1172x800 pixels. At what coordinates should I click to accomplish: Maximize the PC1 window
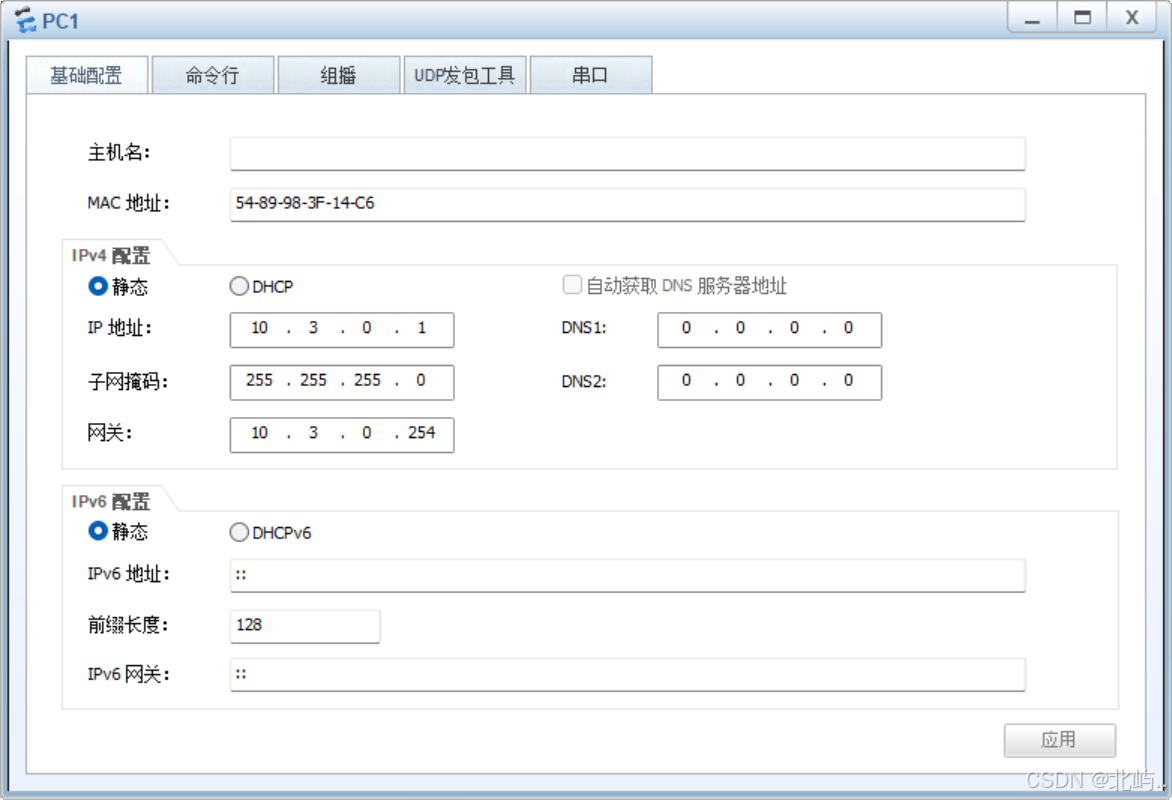[x=1082, y=18]
